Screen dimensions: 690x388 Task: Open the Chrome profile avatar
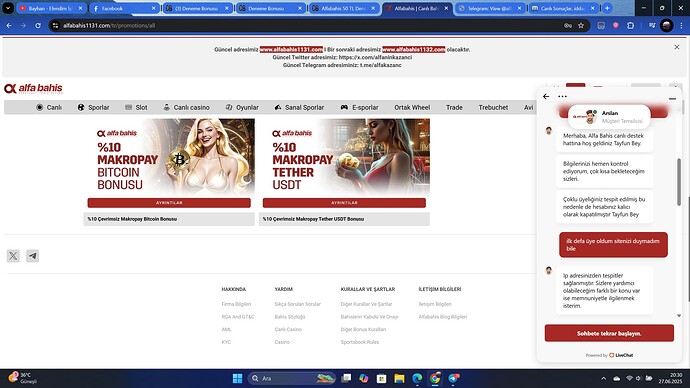pyautogui.click(x=666, y=26)
